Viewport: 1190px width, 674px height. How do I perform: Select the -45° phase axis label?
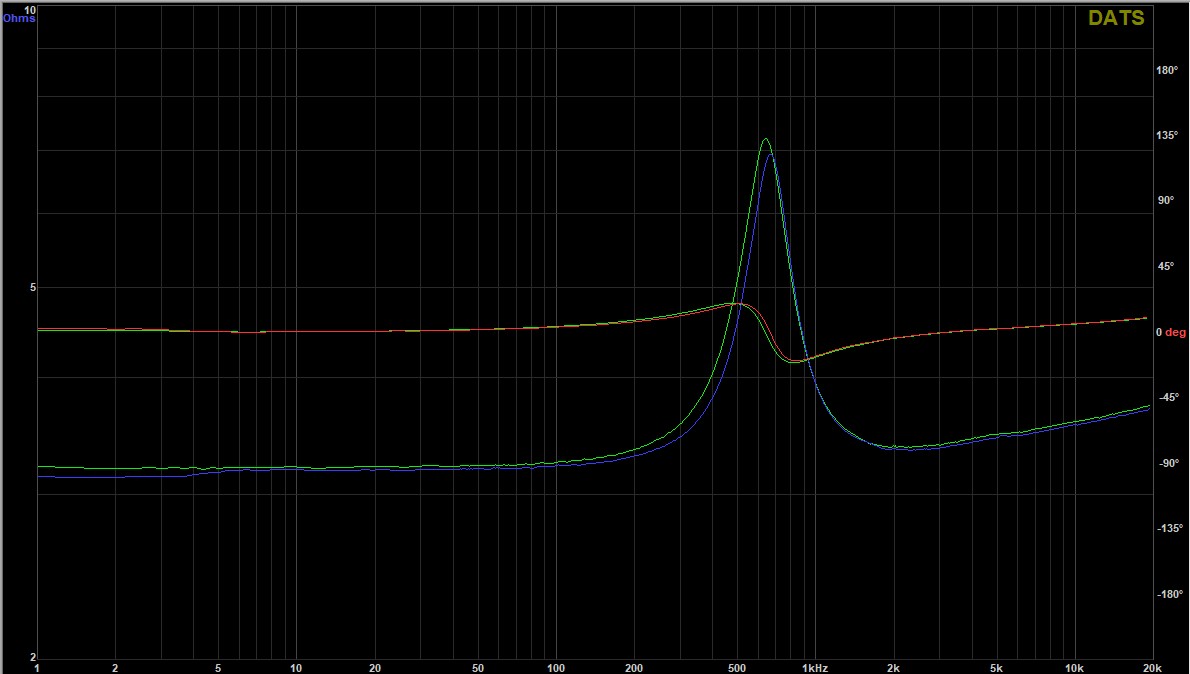[1166, 398]
